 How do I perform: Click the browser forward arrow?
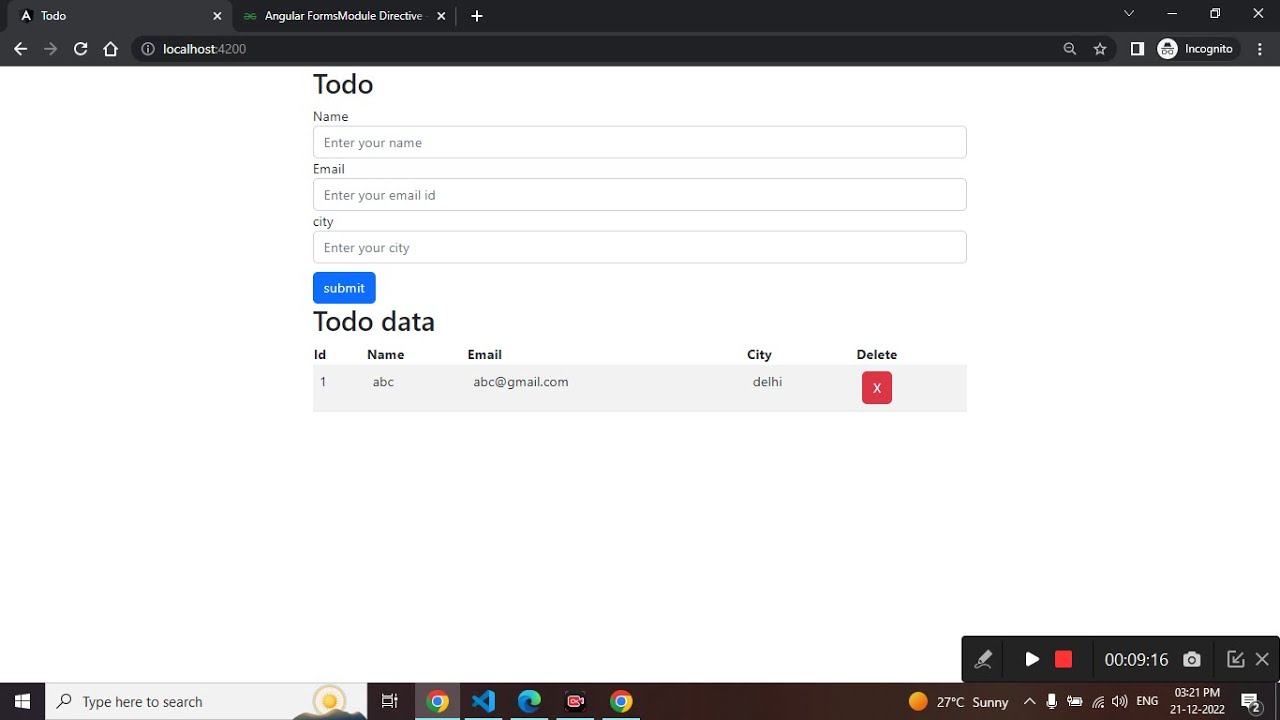50,49
